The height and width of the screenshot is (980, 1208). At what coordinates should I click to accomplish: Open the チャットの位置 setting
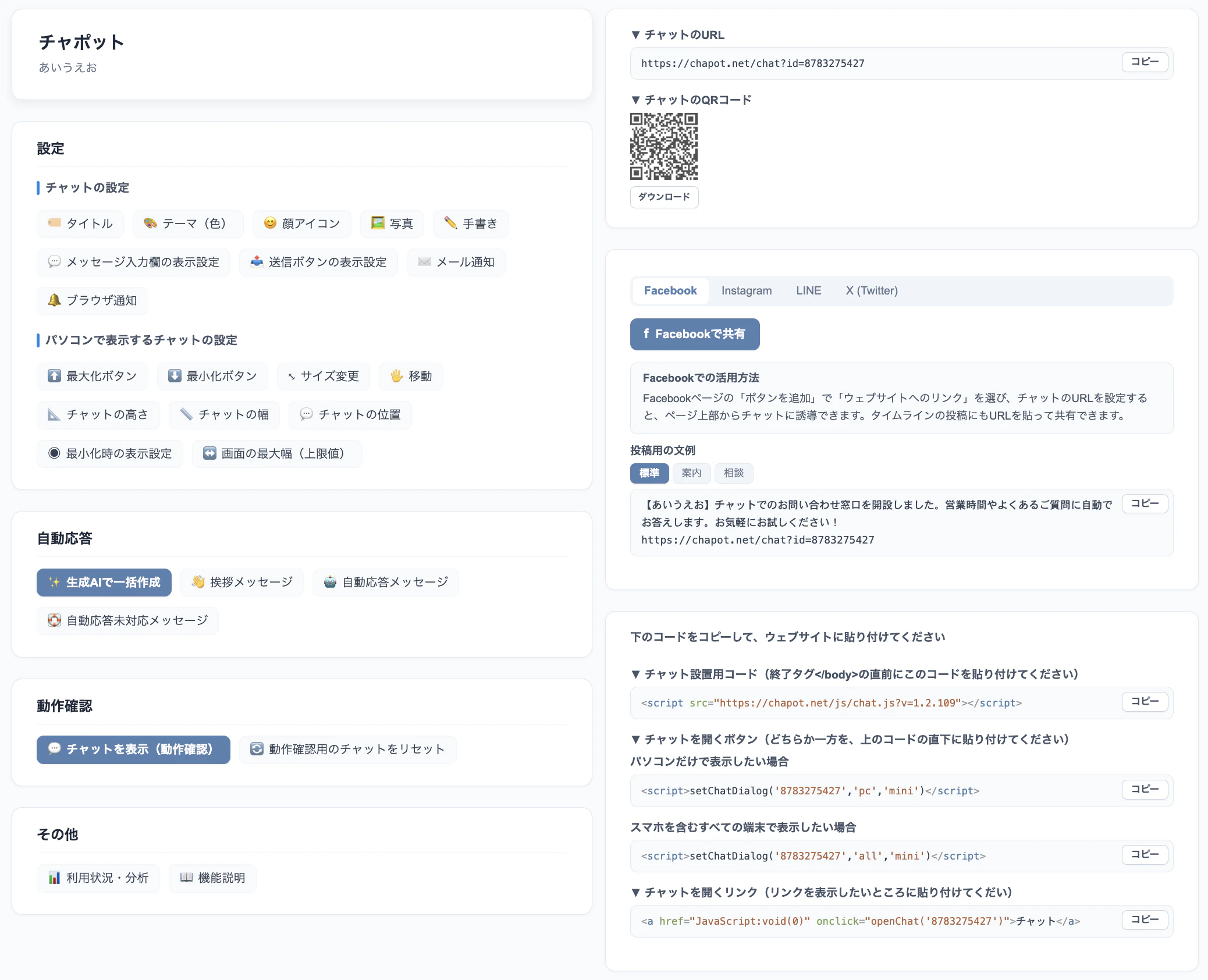(x=350, y=414)
